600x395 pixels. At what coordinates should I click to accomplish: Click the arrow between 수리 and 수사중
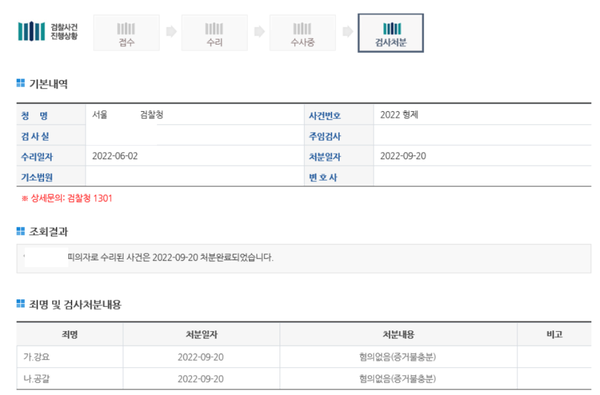coord(259,31)
